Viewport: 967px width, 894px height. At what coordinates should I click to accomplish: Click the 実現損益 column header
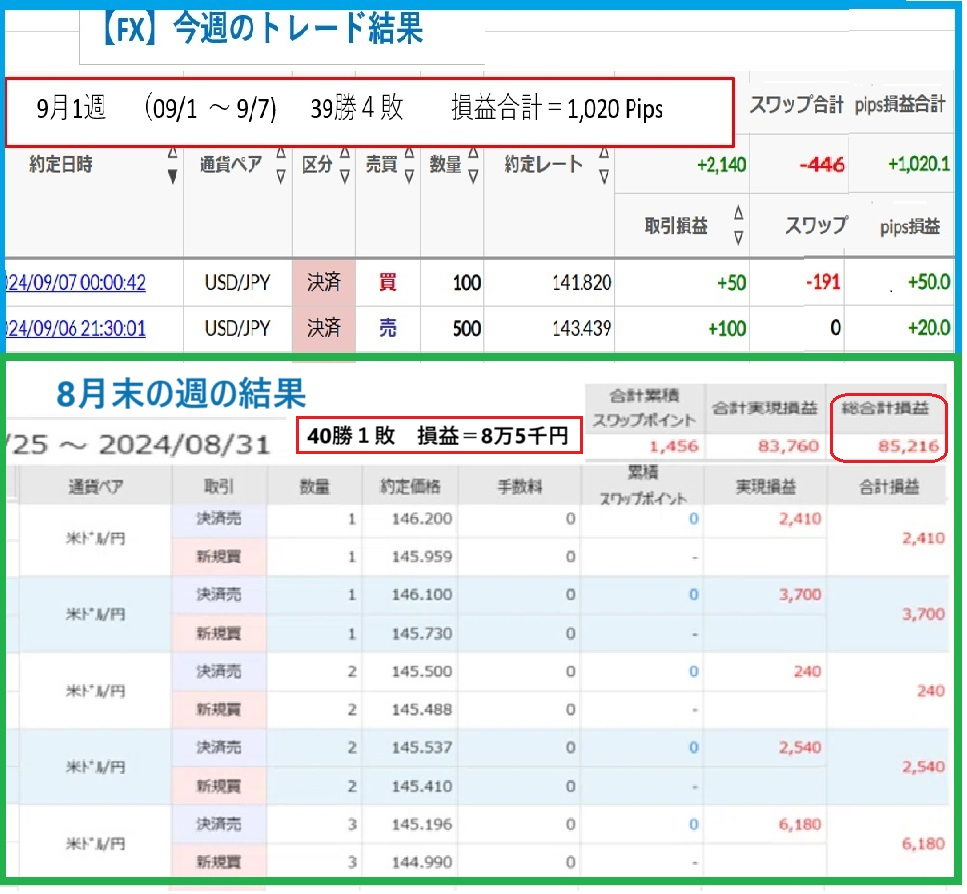(765, 486)
